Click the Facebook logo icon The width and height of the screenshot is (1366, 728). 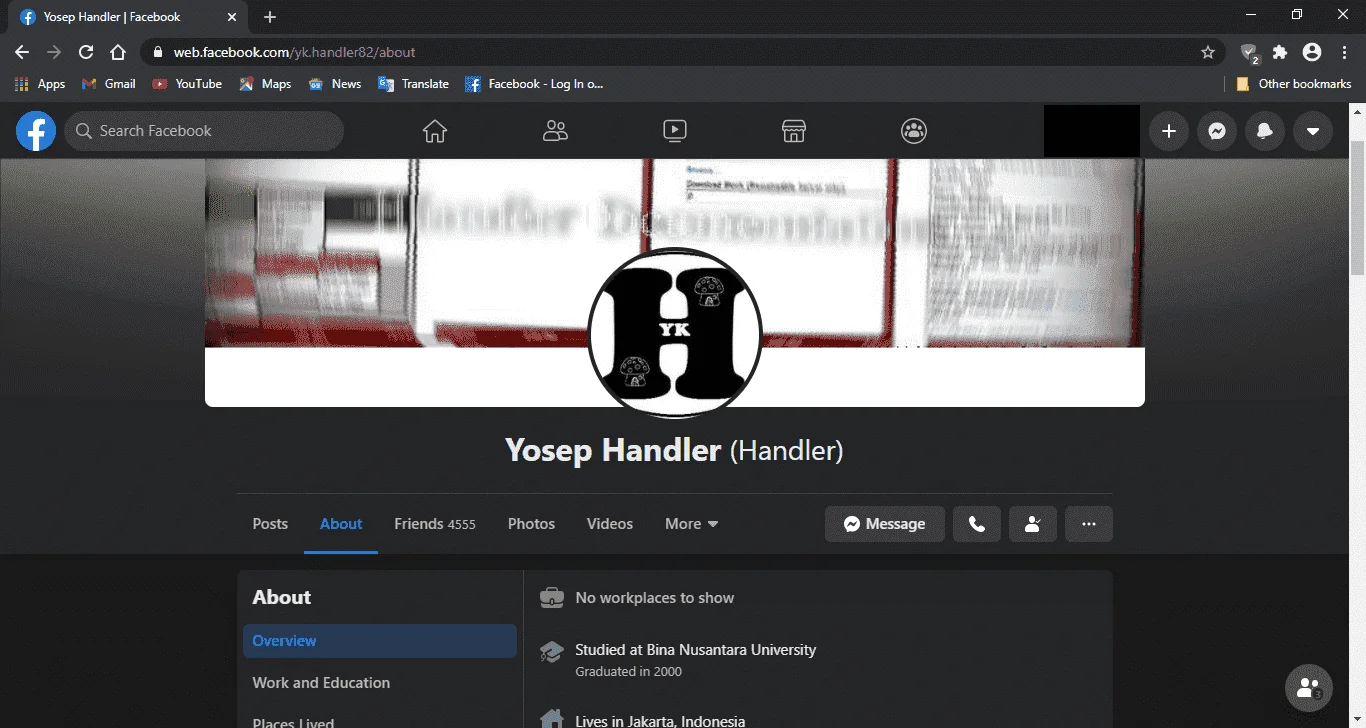tap(36, 131)
